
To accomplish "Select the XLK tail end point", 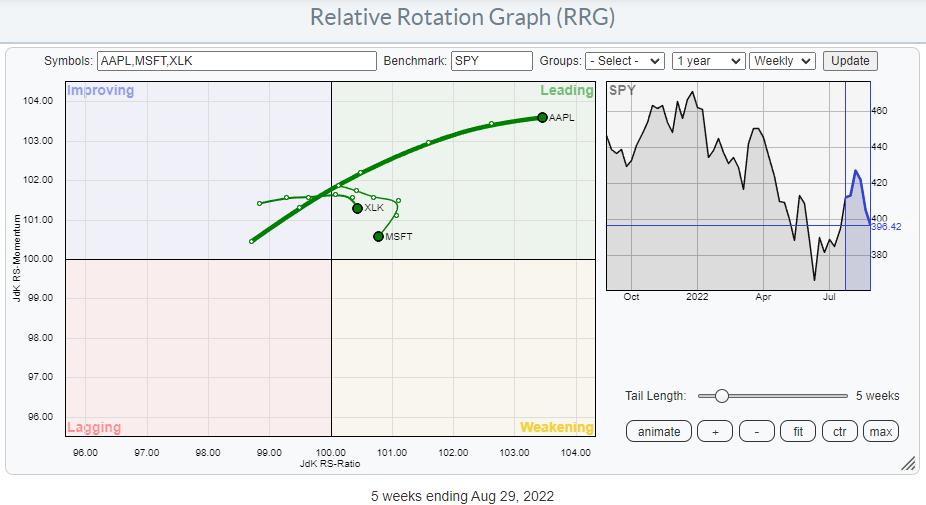I will point(357,208).
